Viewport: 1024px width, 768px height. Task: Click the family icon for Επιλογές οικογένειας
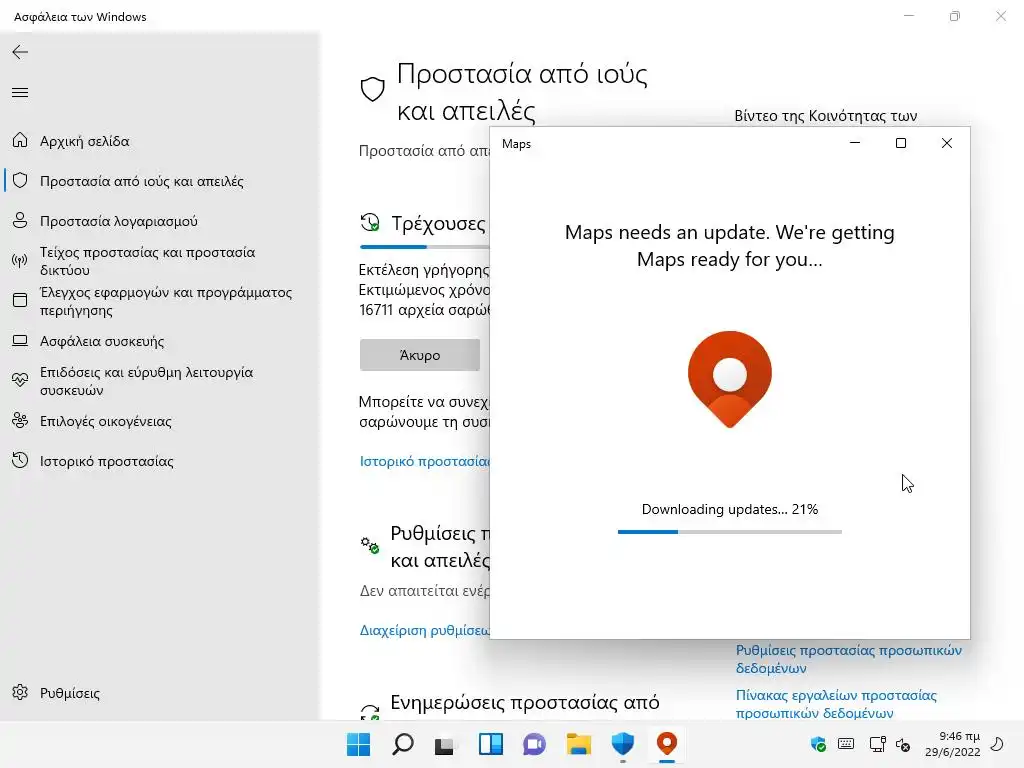[20, 421]
